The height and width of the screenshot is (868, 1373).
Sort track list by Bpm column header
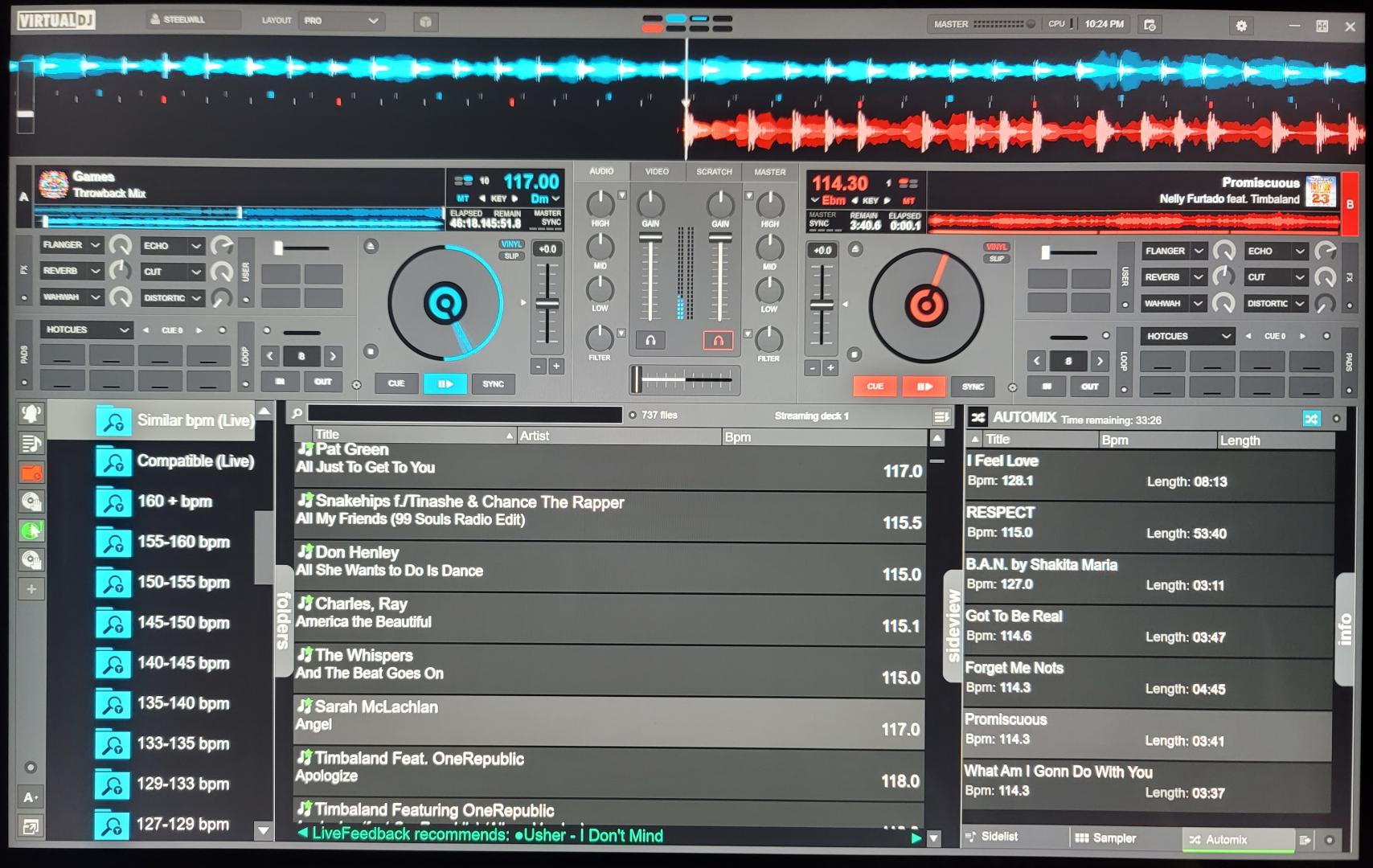824,437
